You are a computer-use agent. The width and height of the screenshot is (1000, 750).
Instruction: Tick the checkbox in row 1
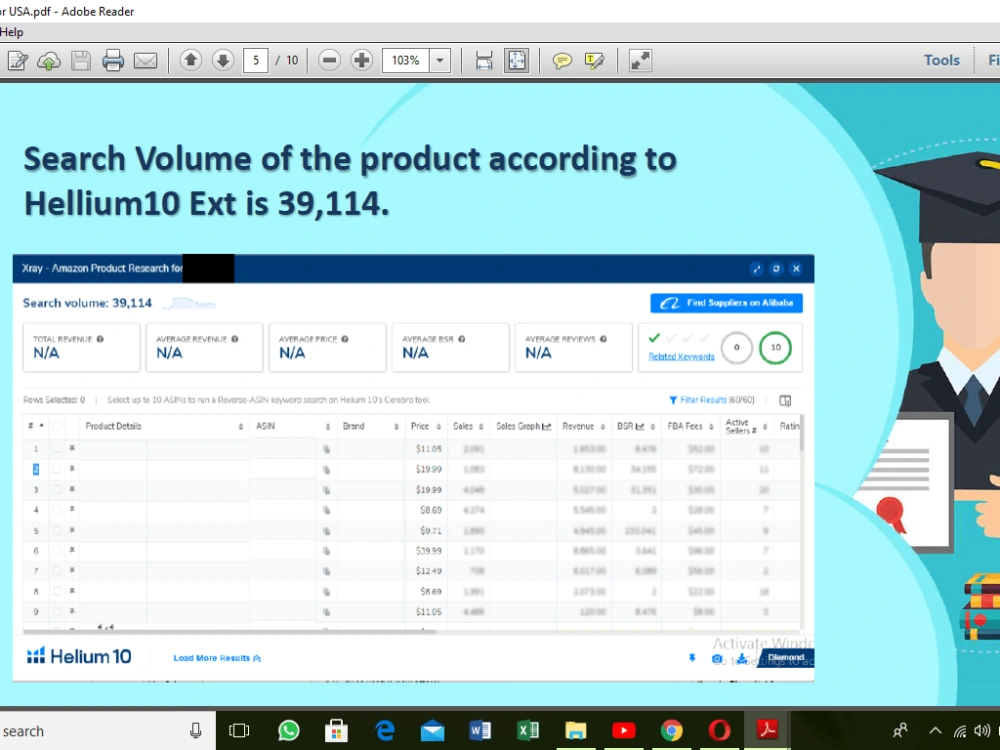click(57, 449)
